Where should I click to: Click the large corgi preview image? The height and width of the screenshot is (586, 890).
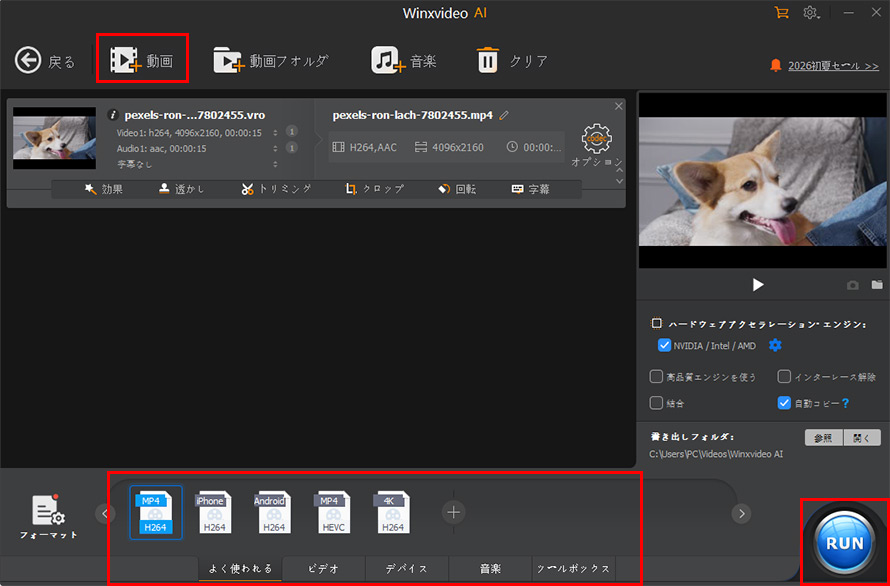coord(761,181)
